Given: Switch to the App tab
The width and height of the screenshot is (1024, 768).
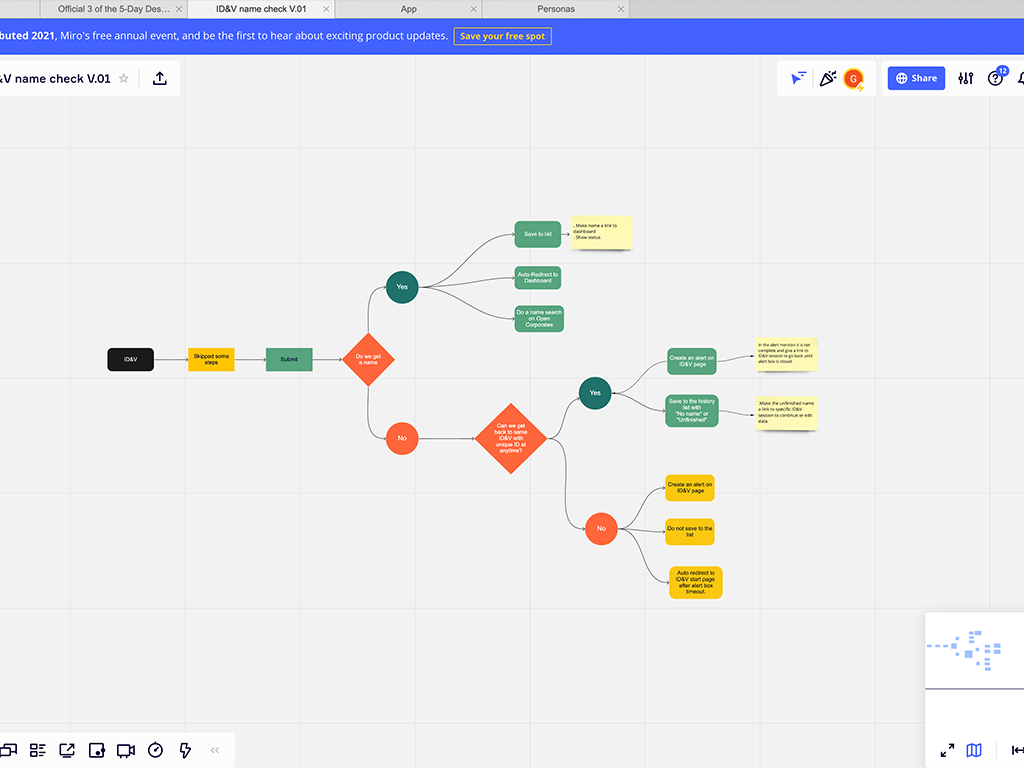Looking at the screenshot, I should pyautogui.click(x=408, y=9).
